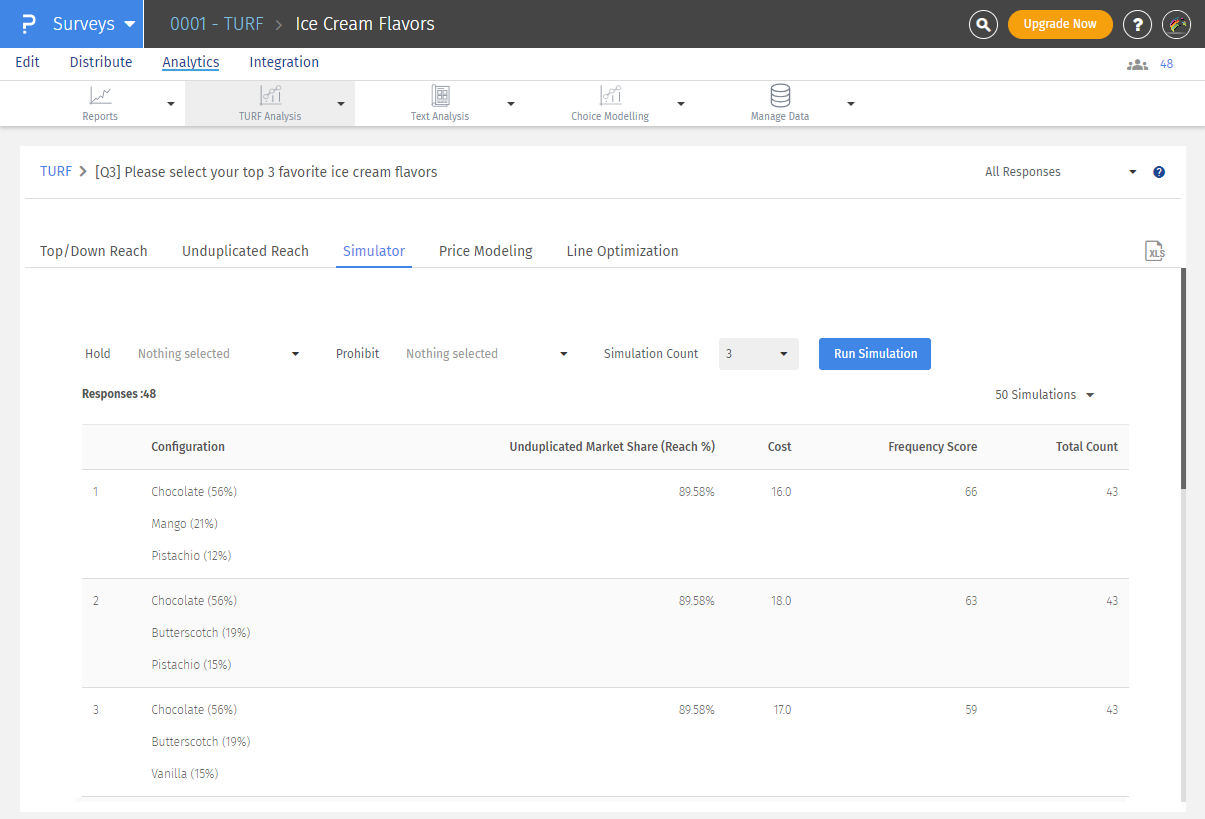
Task: Open the Prohibit dropdown
Action: (x=486, y=354)
